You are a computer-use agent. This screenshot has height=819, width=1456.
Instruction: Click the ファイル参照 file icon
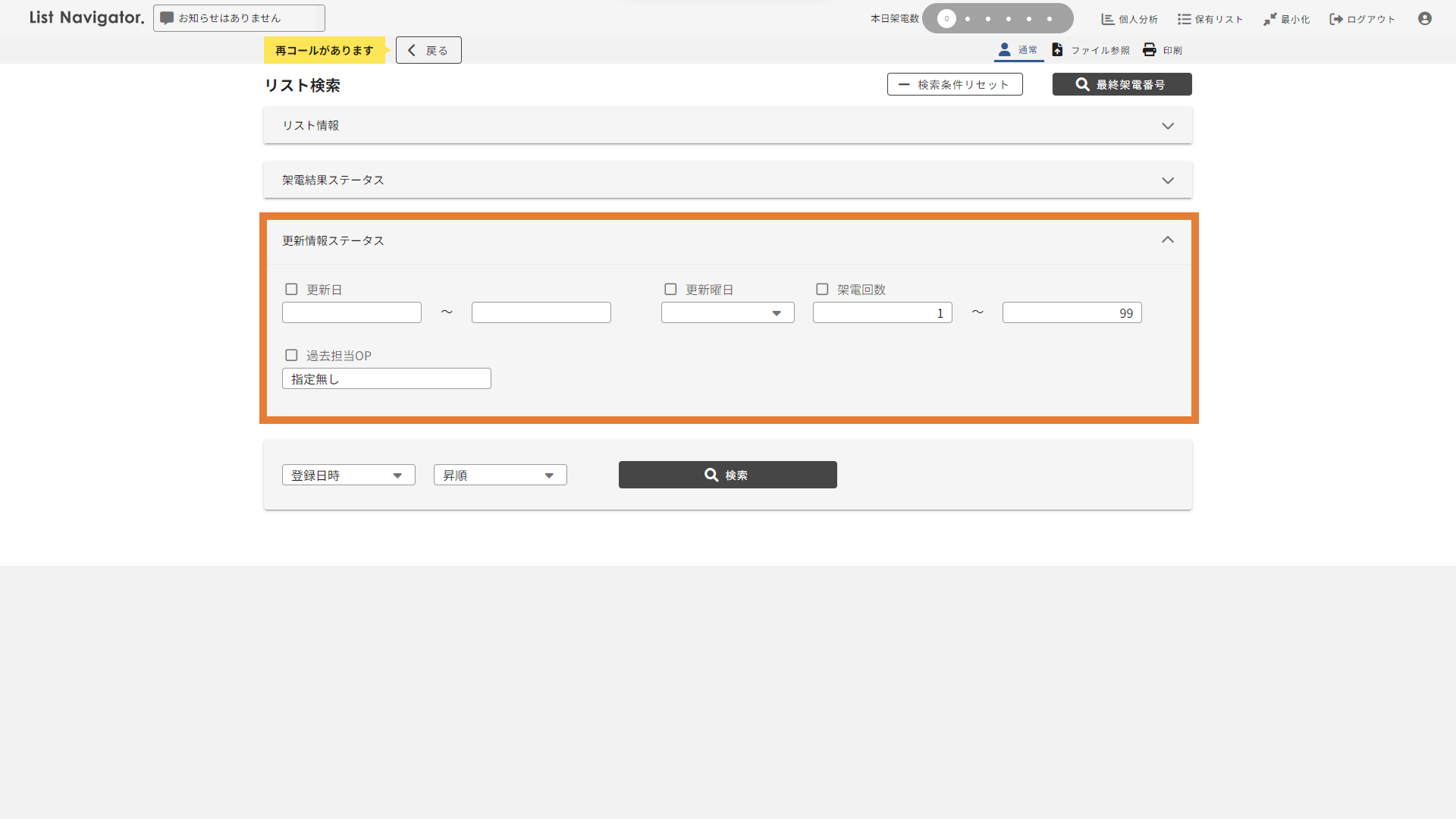tap(1057, 49)
